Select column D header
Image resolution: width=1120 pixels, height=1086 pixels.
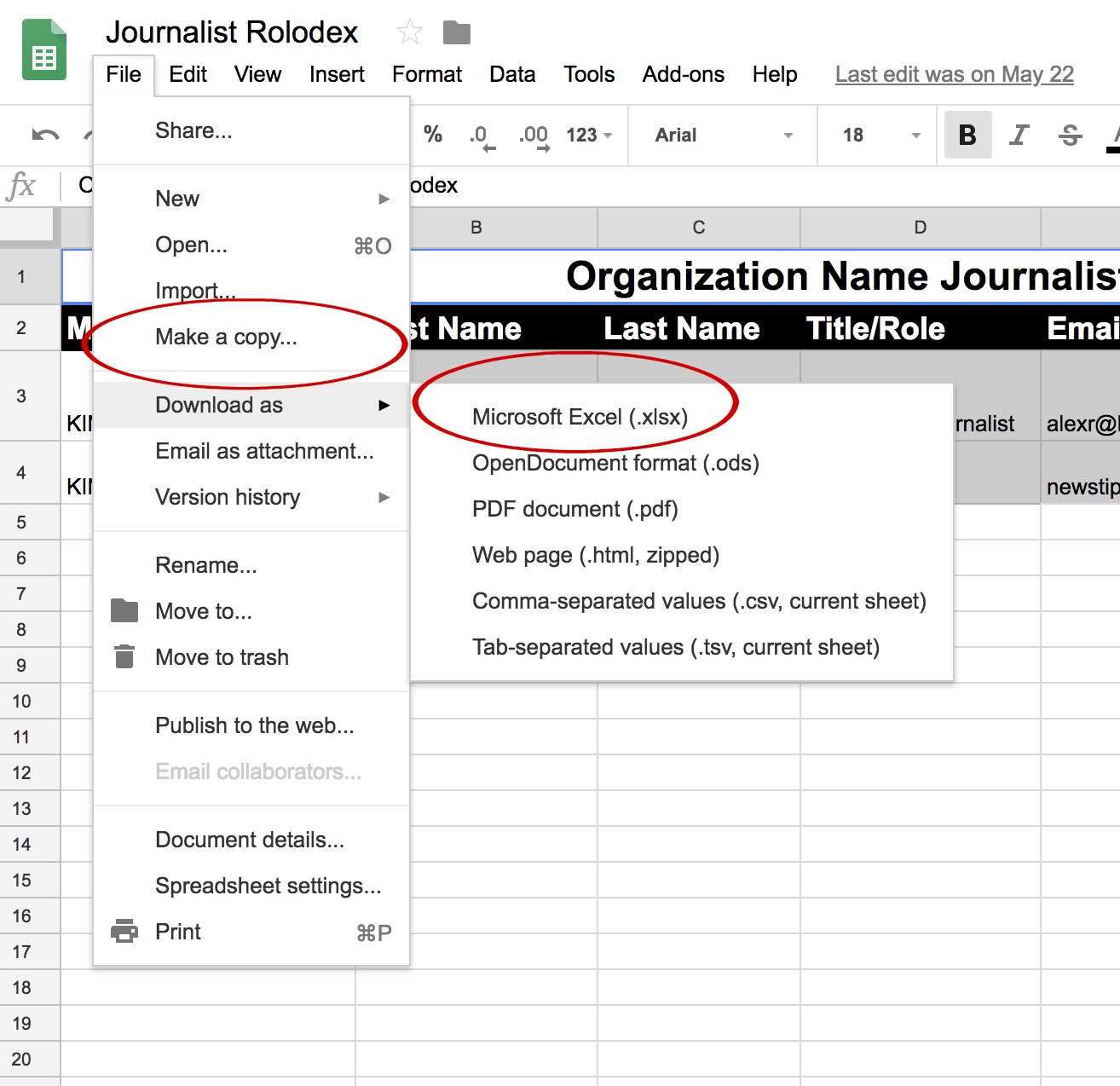pos(921,227)
